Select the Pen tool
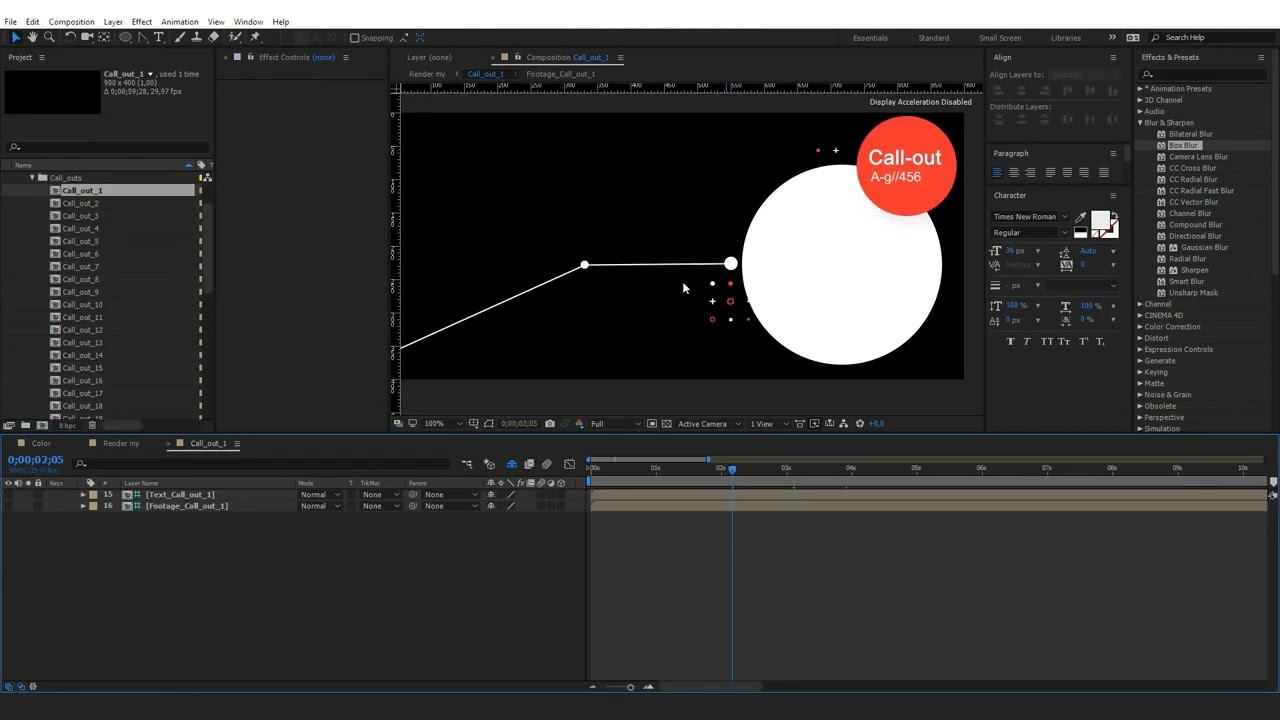Screen dimensions: 1280x720 [143, 37]
